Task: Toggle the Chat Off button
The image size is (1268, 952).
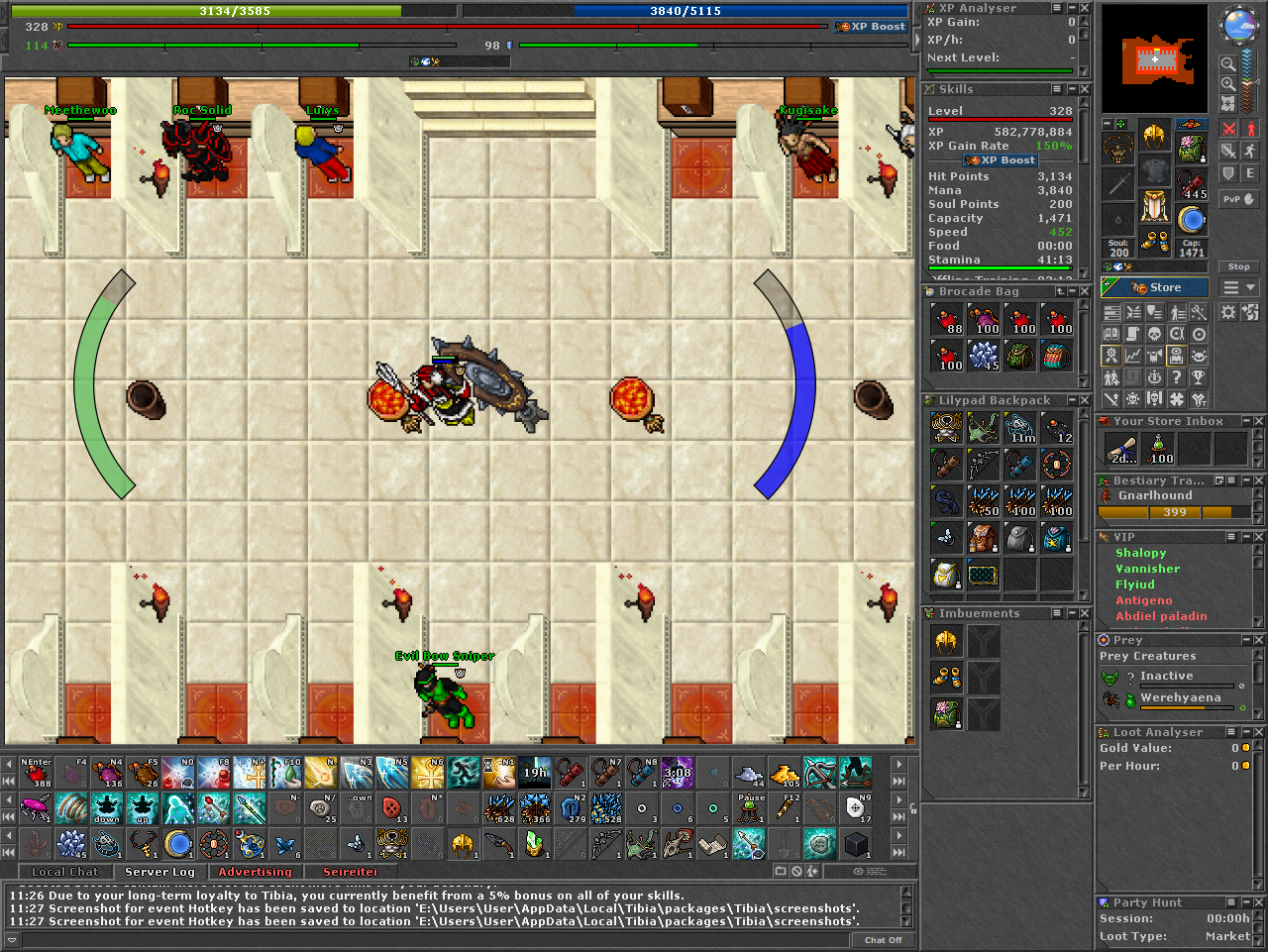Action: [x=883, y=940]
